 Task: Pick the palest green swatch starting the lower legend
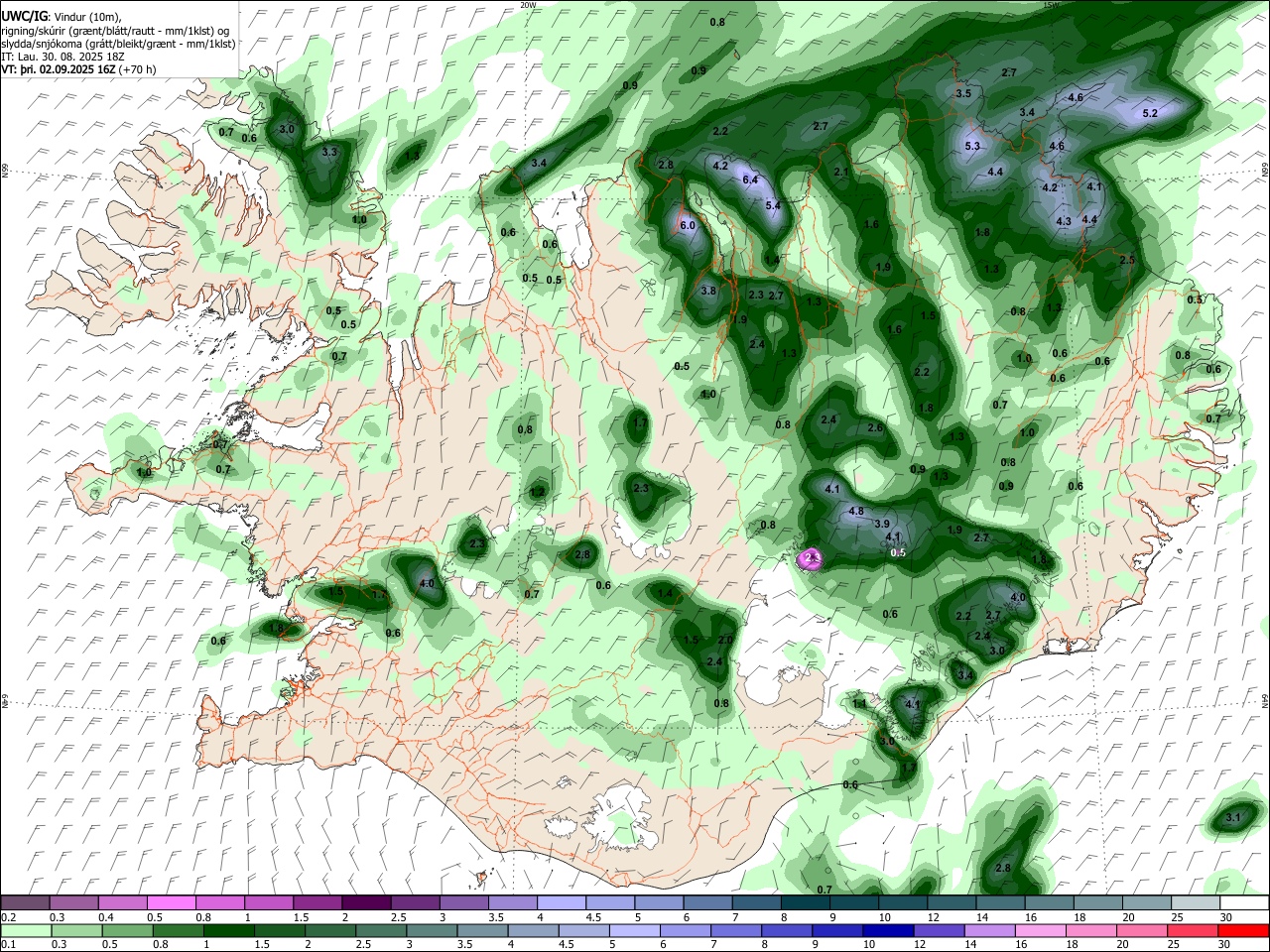[25, 930]
